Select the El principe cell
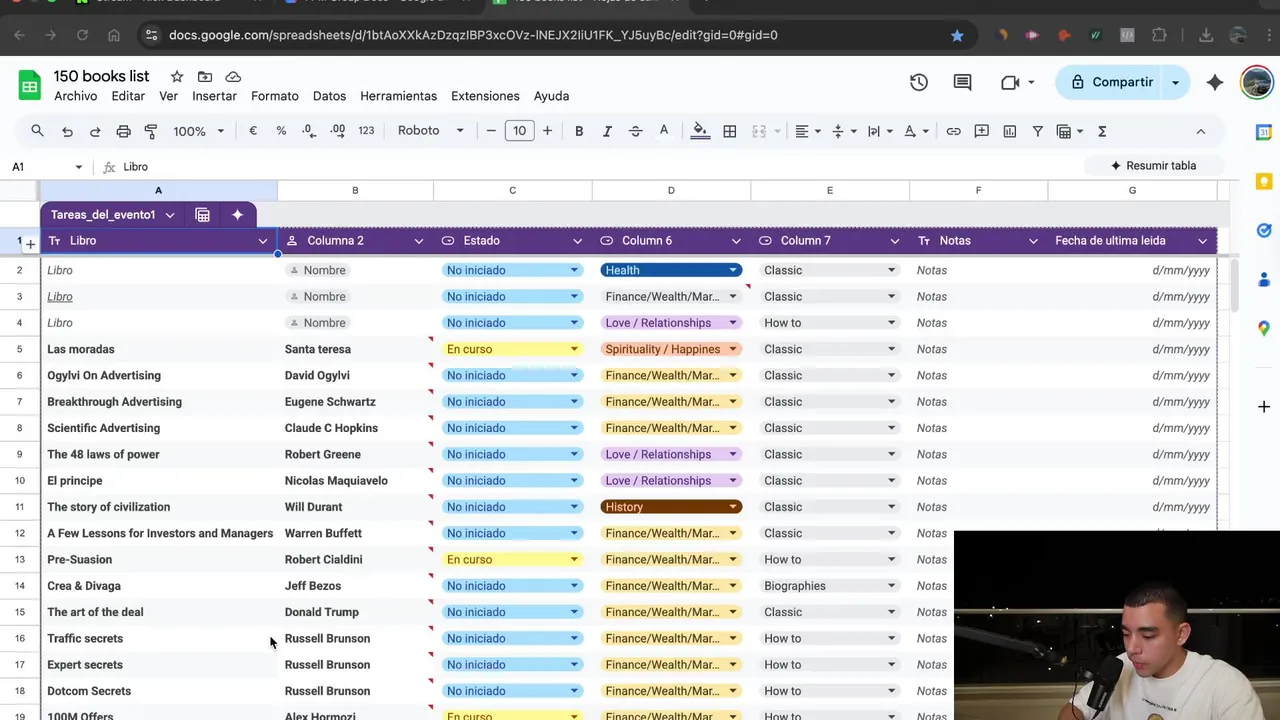 [x=158, y=481]
